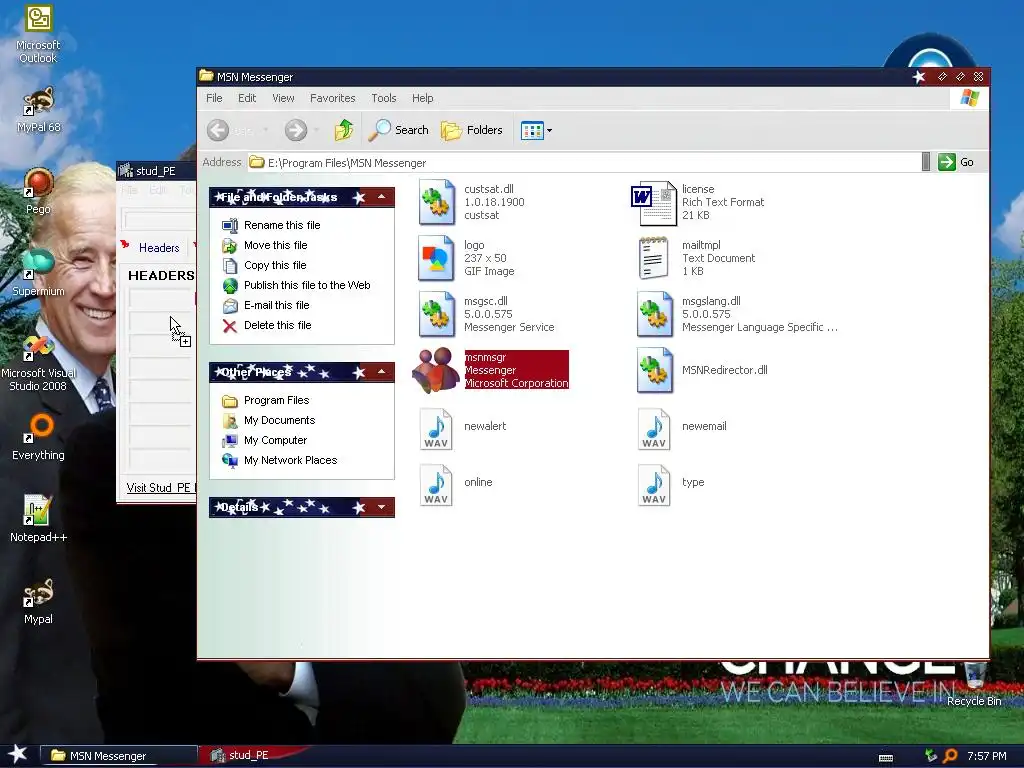The image size is (1024, 768).
Task: Go back with the Back arrow button
Action: [x=218, y=130]
